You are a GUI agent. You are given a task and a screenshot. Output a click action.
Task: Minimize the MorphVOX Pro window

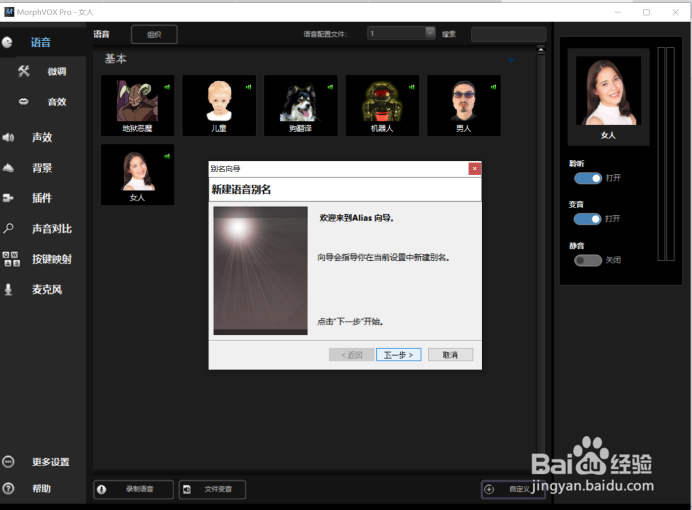click(618, 12)
